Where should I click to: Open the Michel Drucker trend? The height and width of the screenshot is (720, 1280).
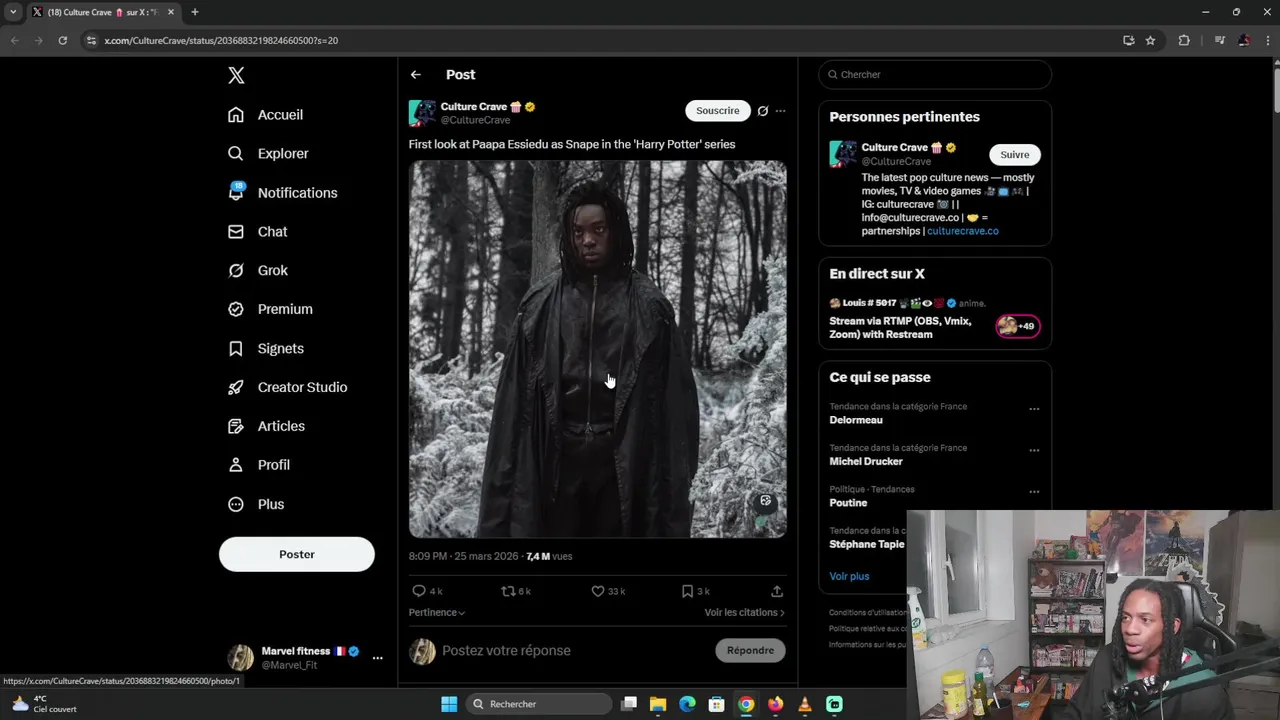[866, 462]
